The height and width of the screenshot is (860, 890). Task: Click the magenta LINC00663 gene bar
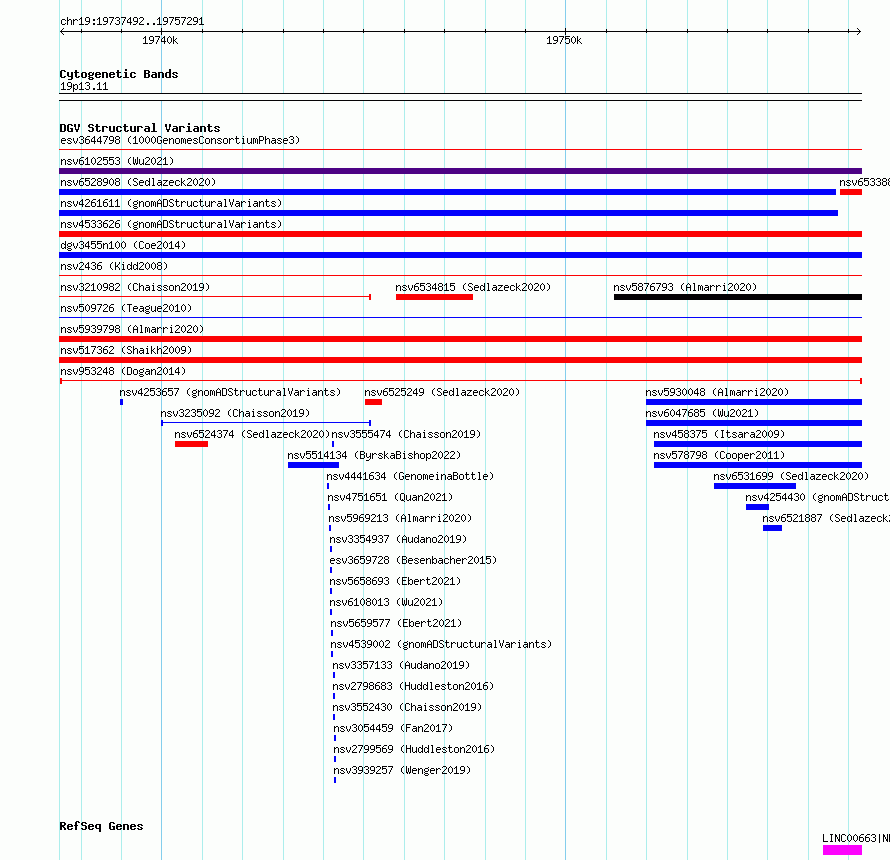pyautogui.click(x=842, y=850)
